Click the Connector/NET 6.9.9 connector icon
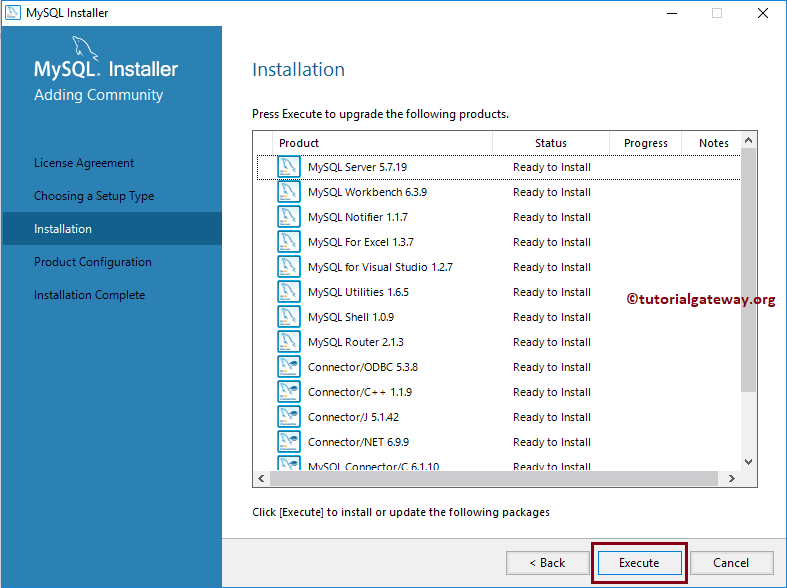 click(x=289, y=442)
